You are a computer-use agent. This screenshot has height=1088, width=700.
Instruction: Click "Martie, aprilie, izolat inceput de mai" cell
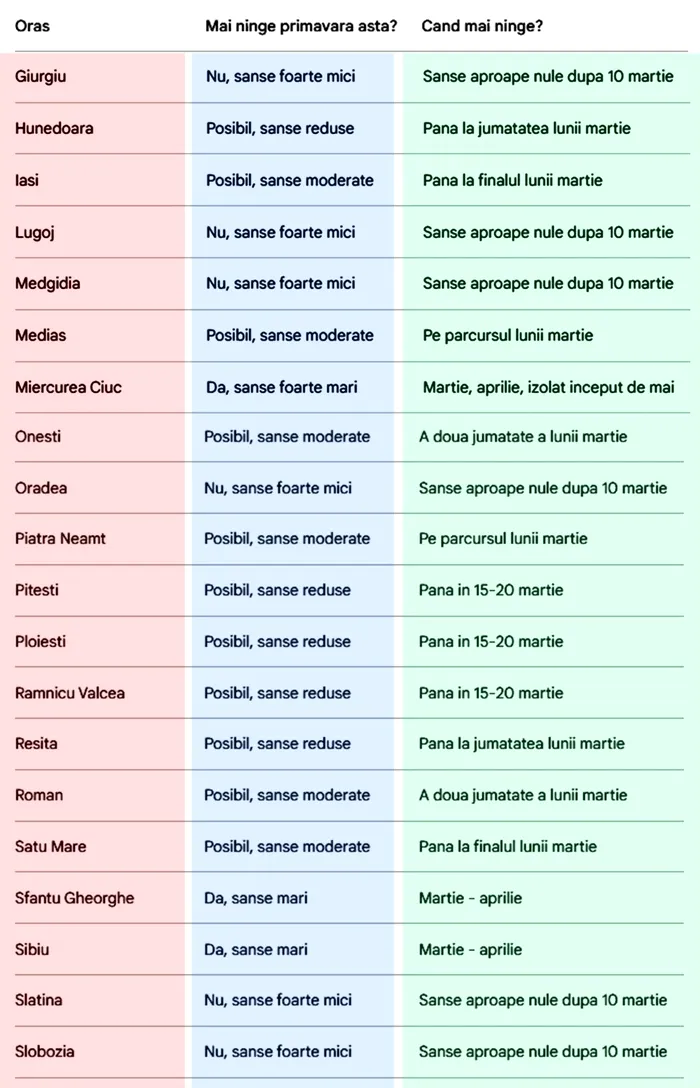(548, 387)
